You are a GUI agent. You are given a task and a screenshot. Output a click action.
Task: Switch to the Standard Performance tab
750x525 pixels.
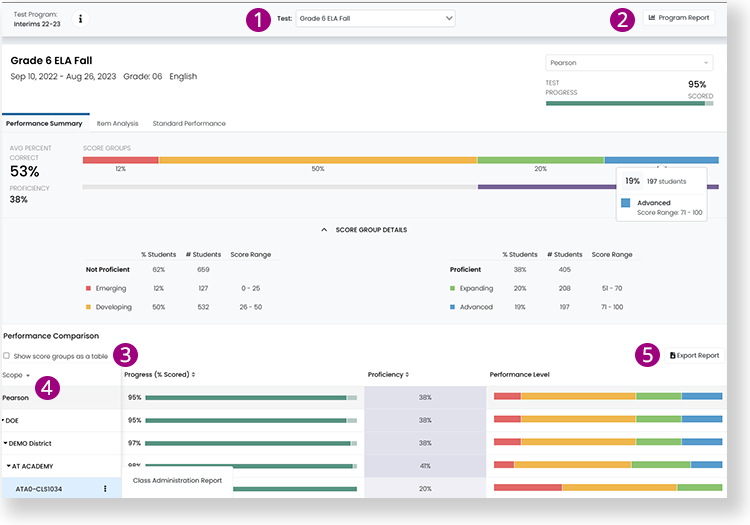click(189, 124)
